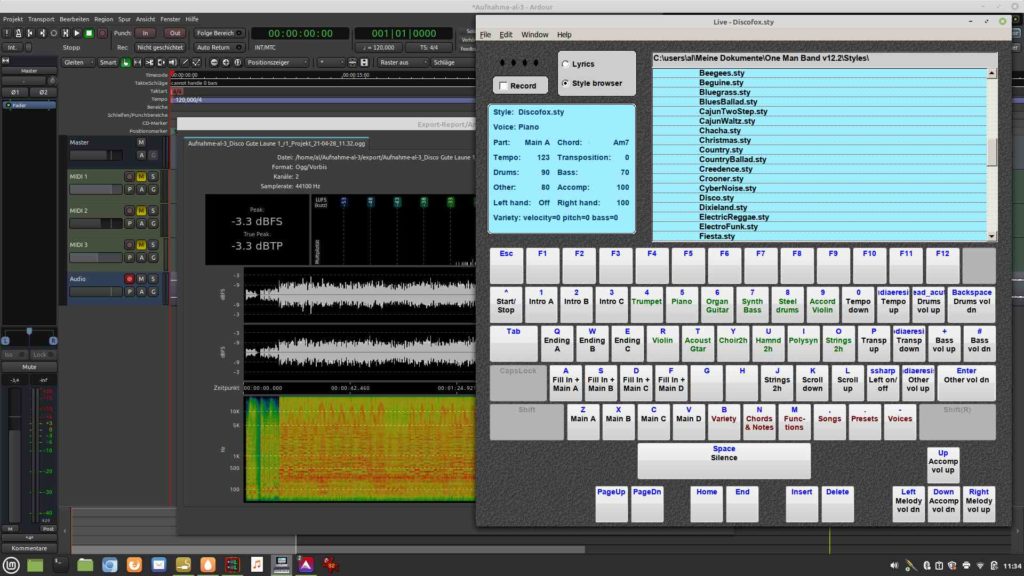Open the file manager folder icon in taskbar
Image resolution: width=1024 pixels, height=576 pixels.
pos(85,565)
